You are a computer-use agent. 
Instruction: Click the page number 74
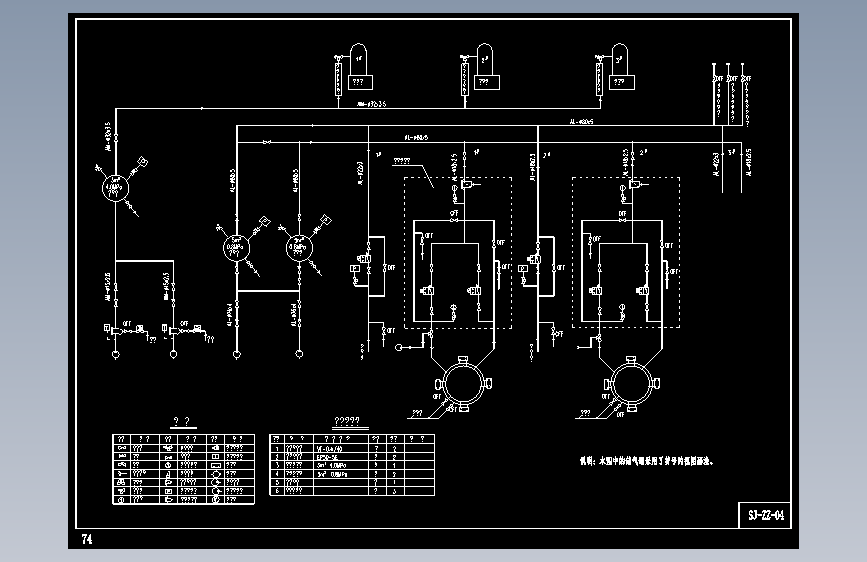87,539
